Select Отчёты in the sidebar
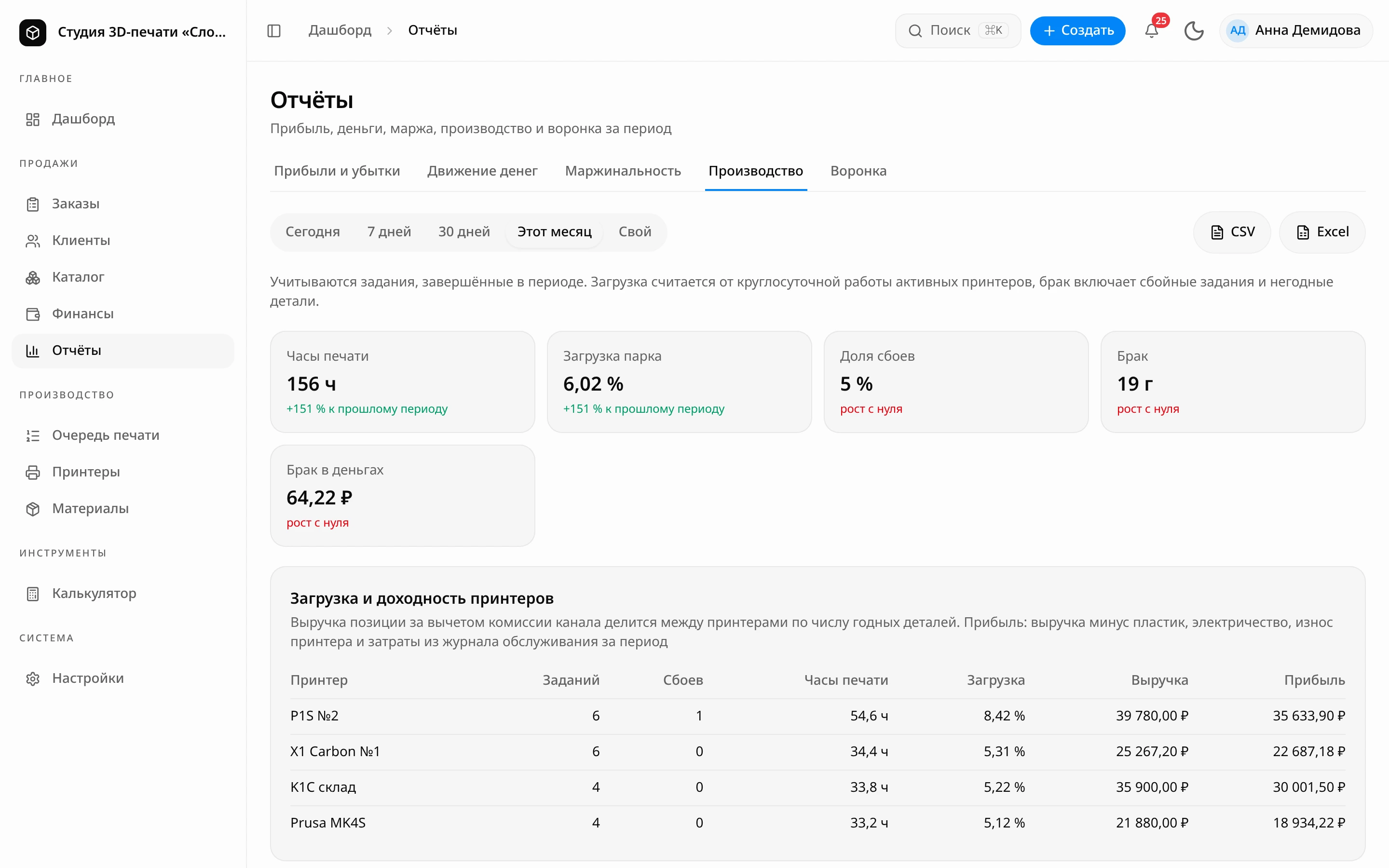The image size is (1389, 868). coord(123,351)
